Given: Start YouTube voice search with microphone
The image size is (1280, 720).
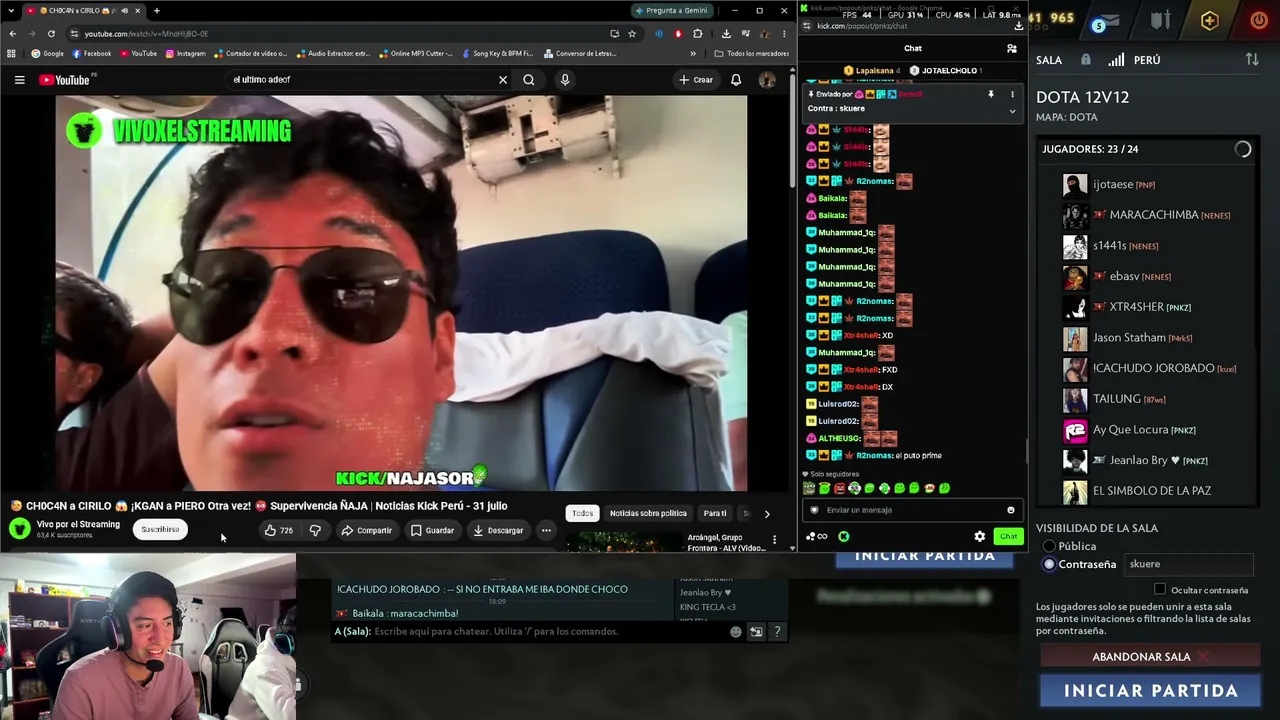Looking at the screenshot, I should tap(565, 80).
